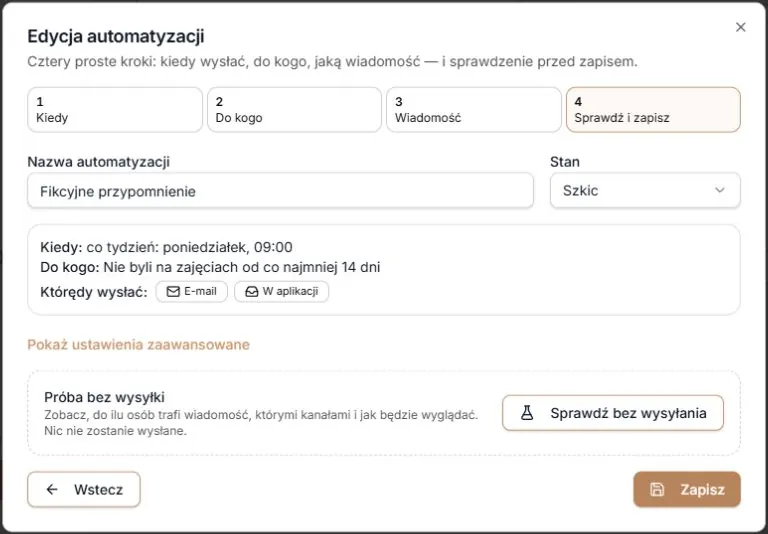Click the E-mail channel chip
This screenshot has width=768, height=534.
pos(192,291)
